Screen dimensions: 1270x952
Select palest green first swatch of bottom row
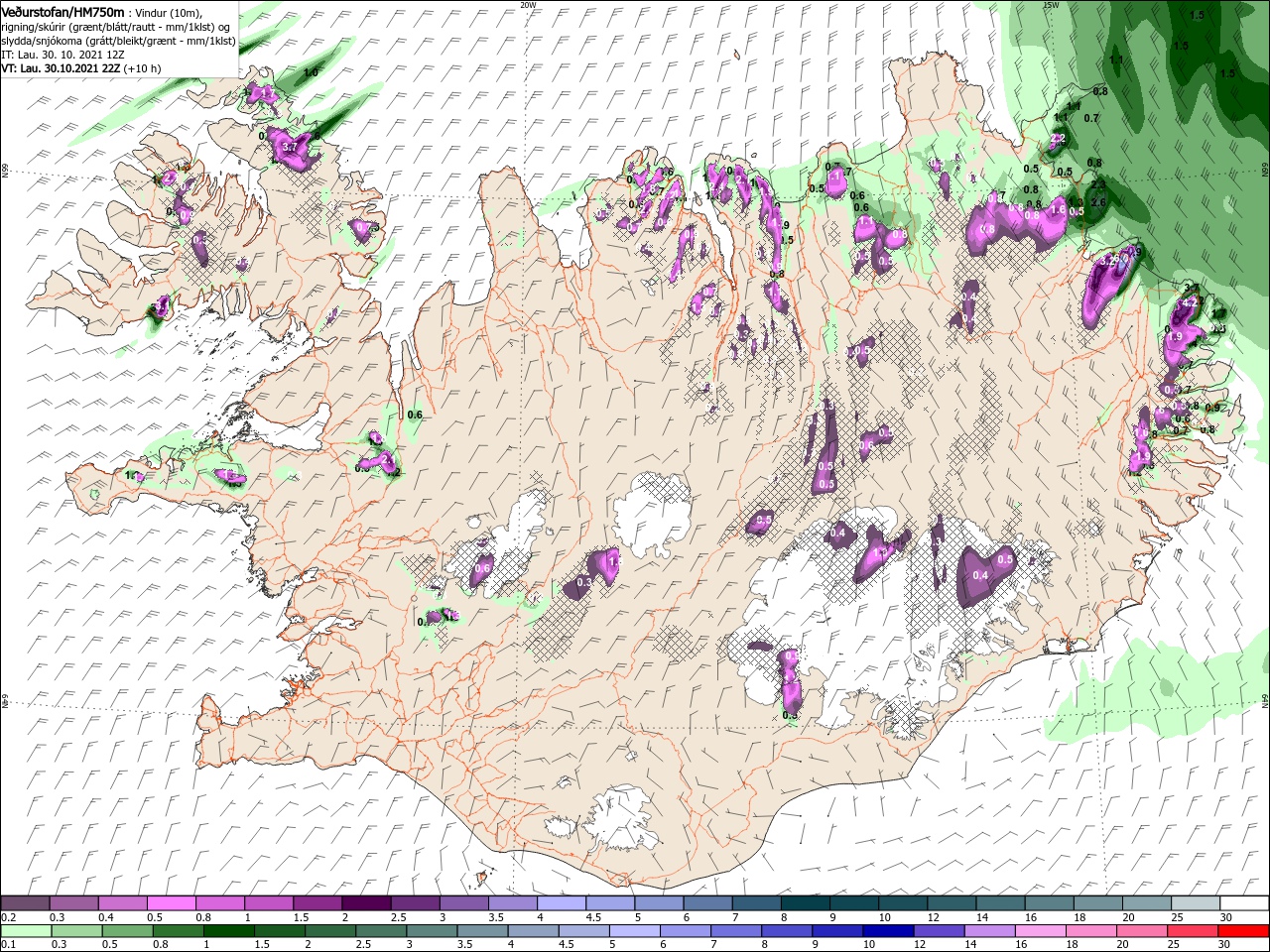(x=26, y=931)
